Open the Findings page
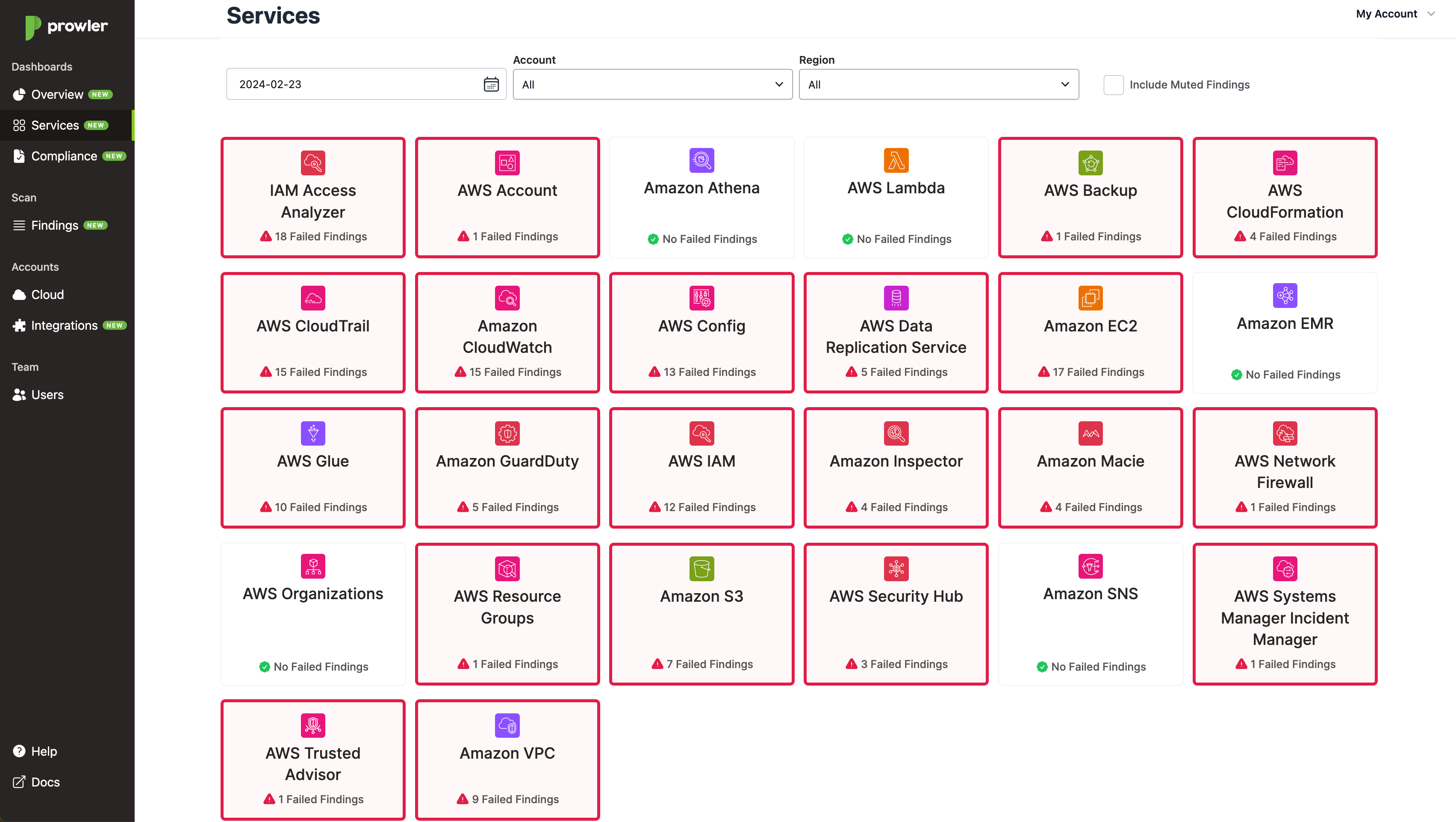 point(67,225)
